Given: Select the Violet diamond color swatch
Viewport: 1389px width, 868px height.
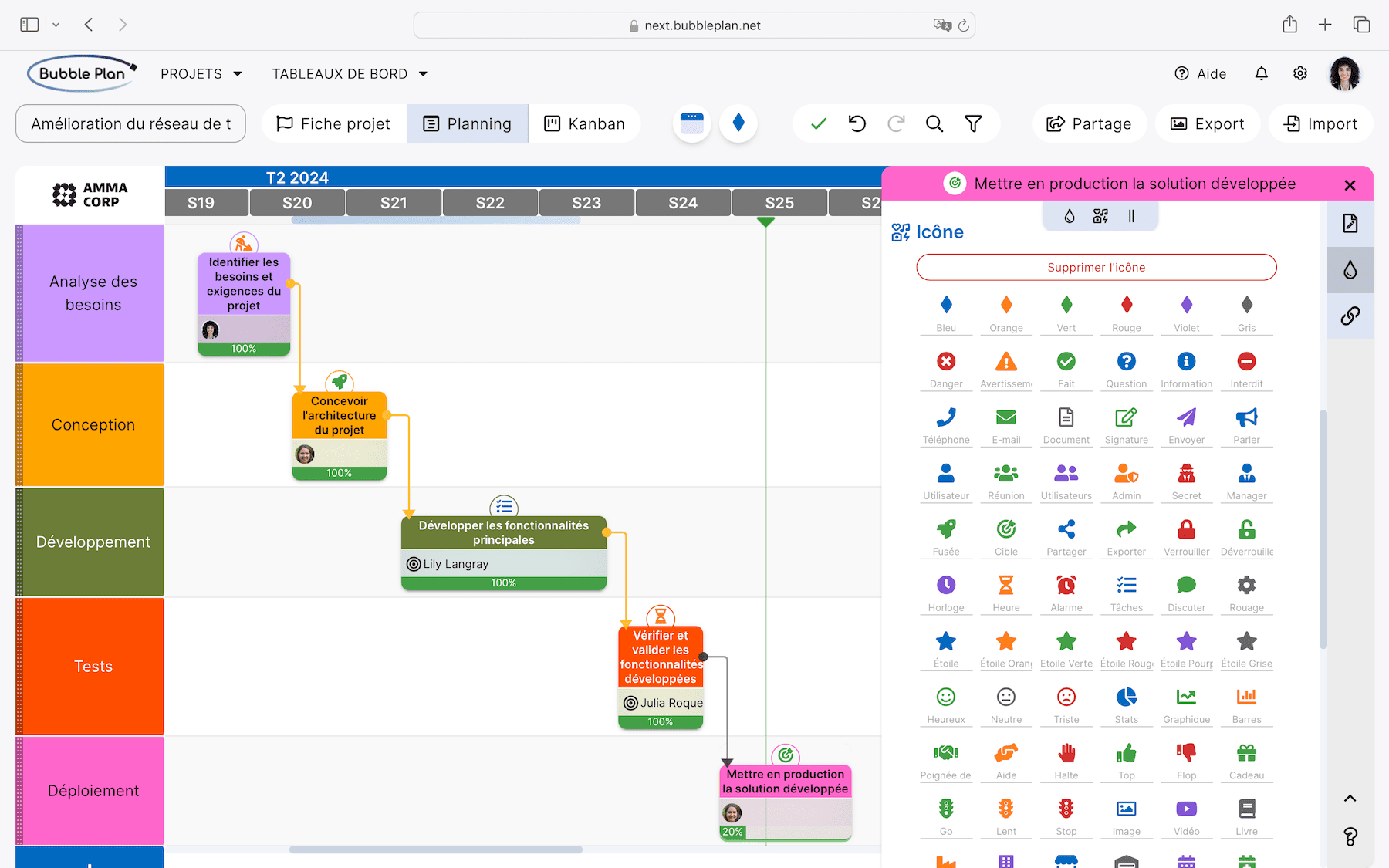Looking at the screenshot, I should point(1186,305).
